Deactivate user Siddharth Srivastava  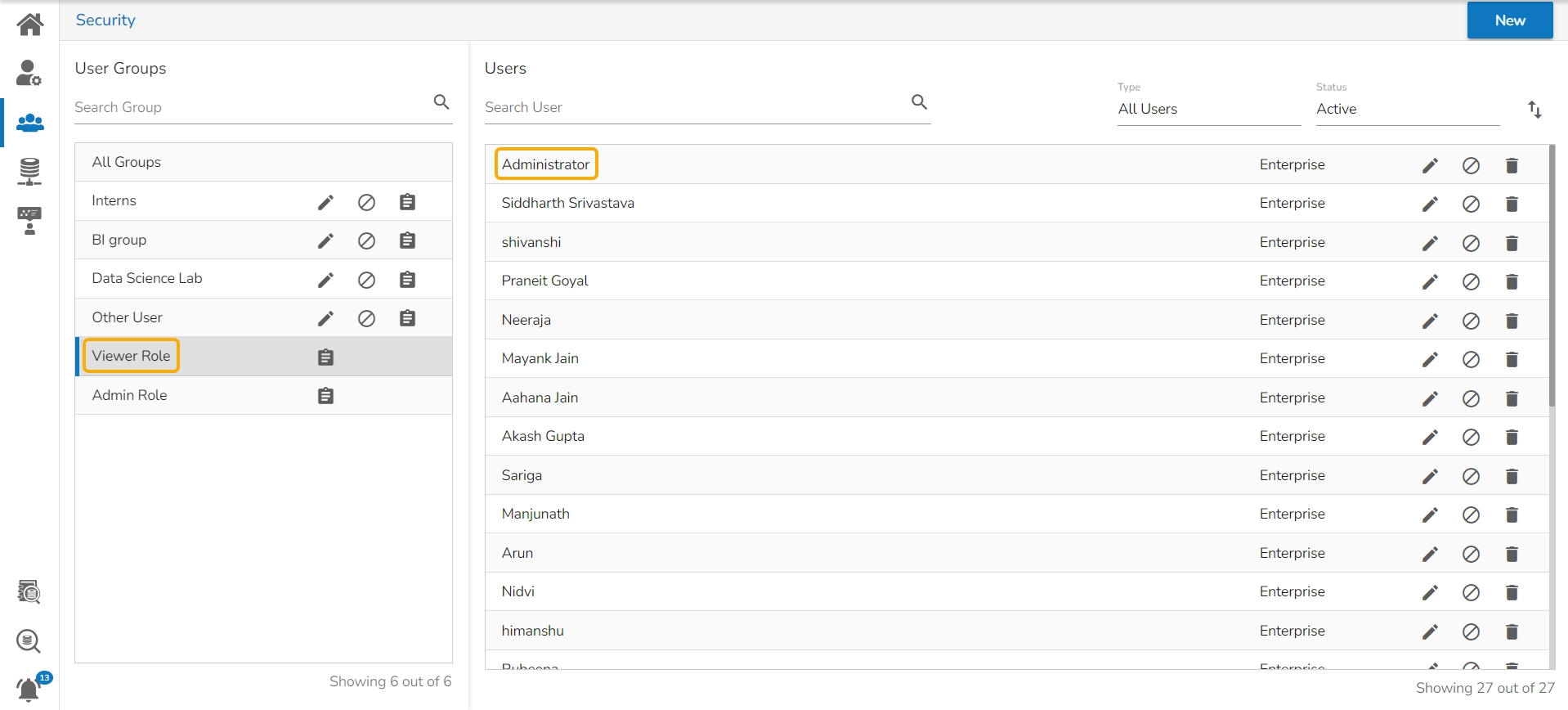(x=1471, y=204)
